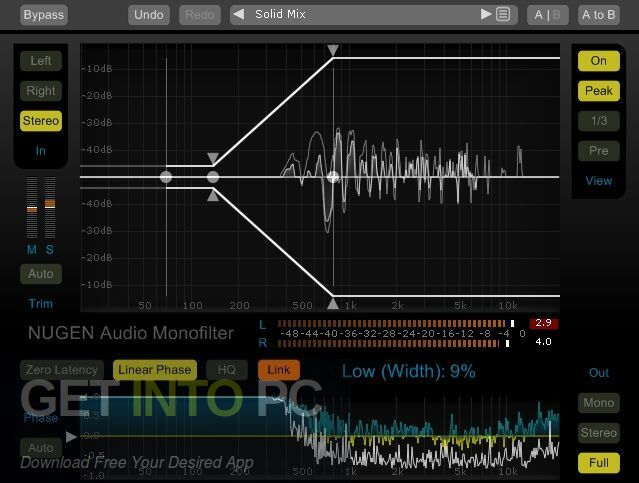Click the Phase label
Screen dimensions: 639x483
(x=41, y=418)
